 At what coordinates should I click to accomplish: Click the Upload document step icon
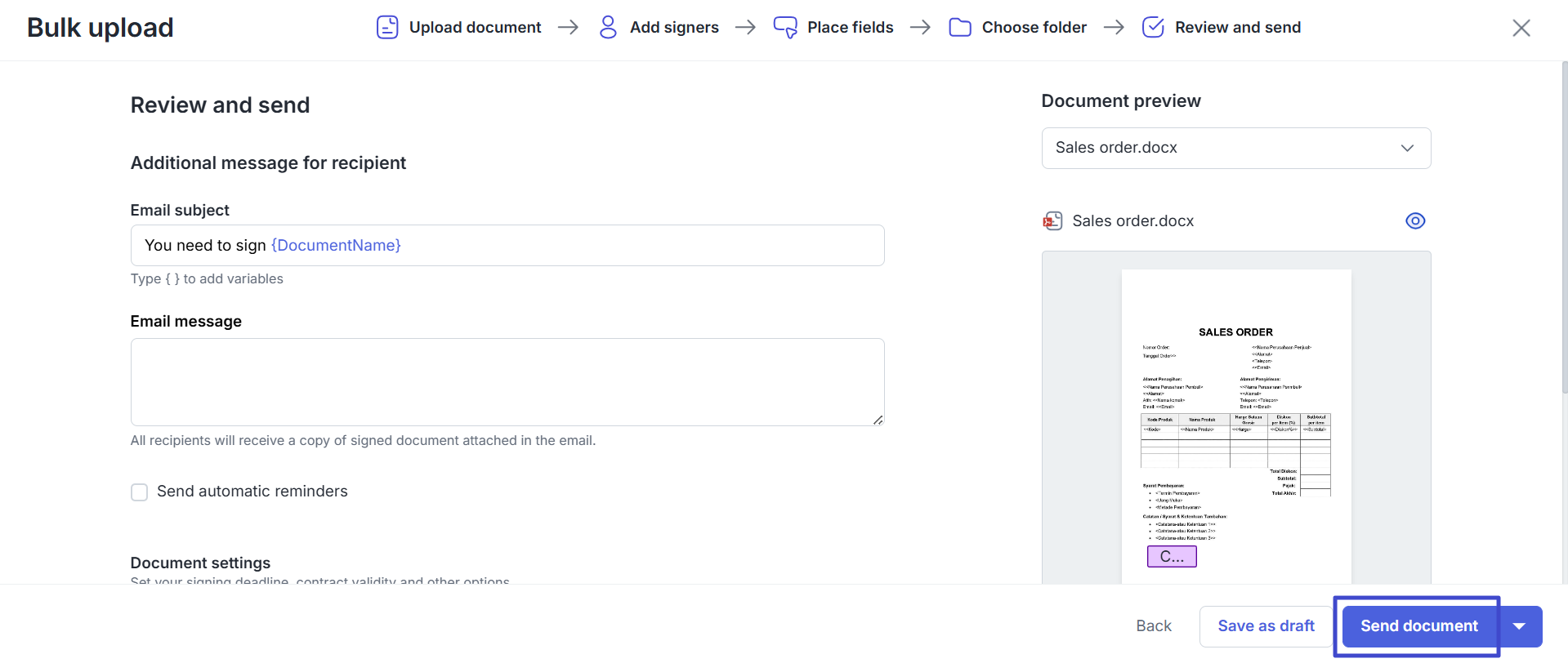tap(386, 27)
